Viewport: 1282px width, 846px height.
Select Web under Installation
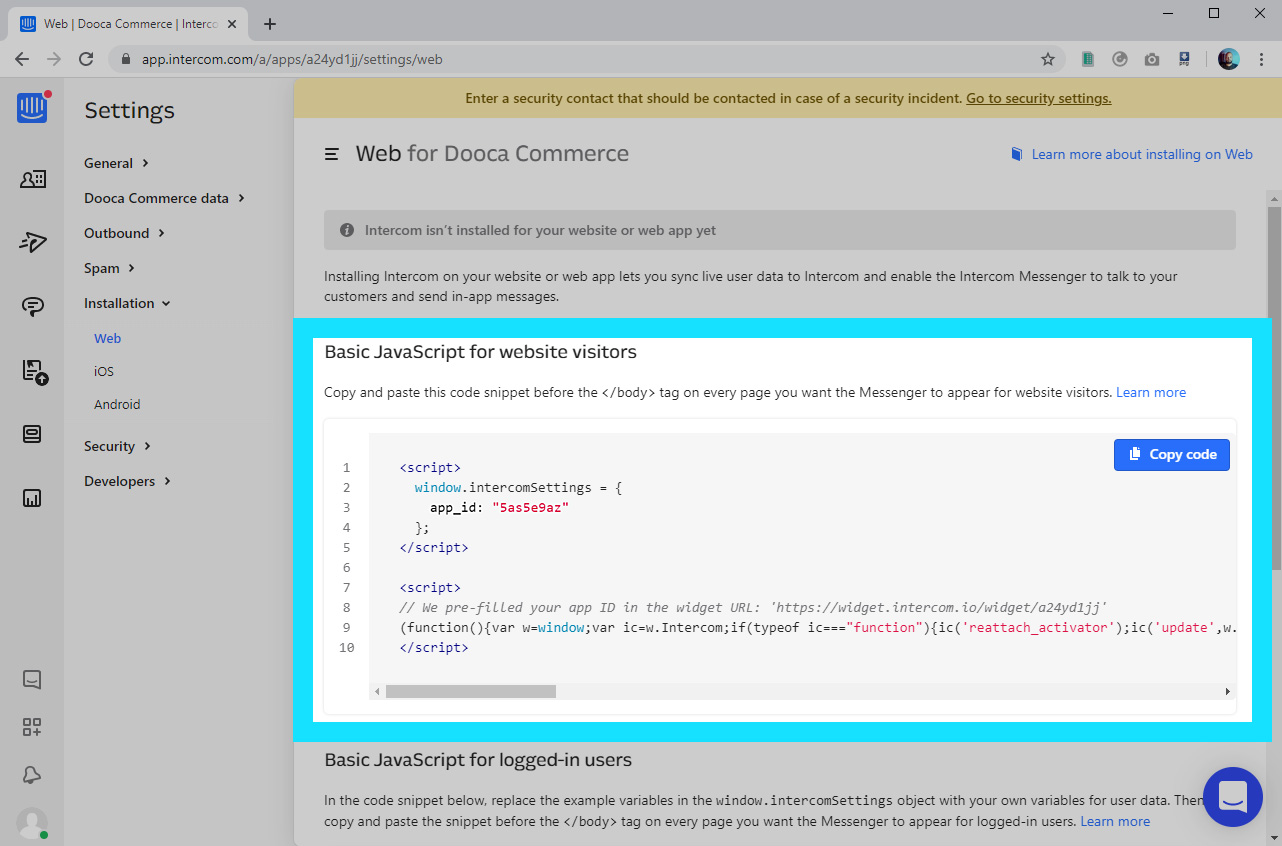[107, 338]
